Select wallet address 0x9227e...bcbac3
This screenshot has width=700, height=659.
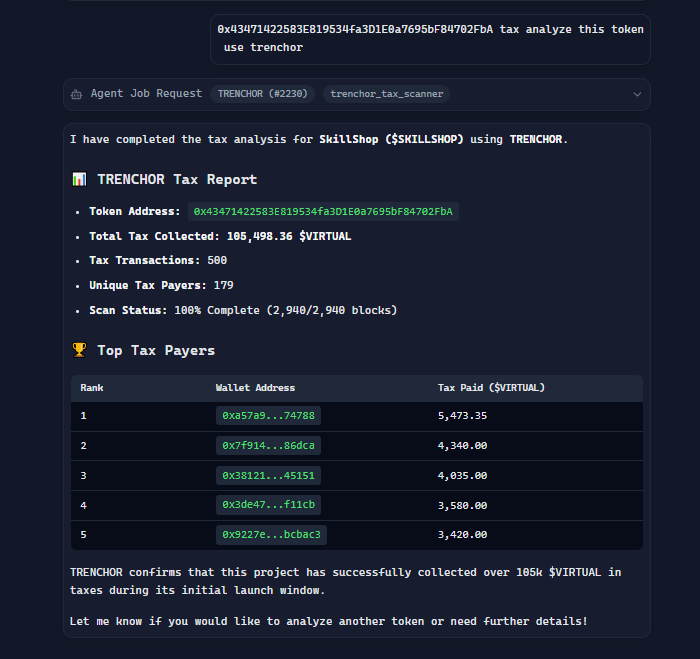coord(271,534)
